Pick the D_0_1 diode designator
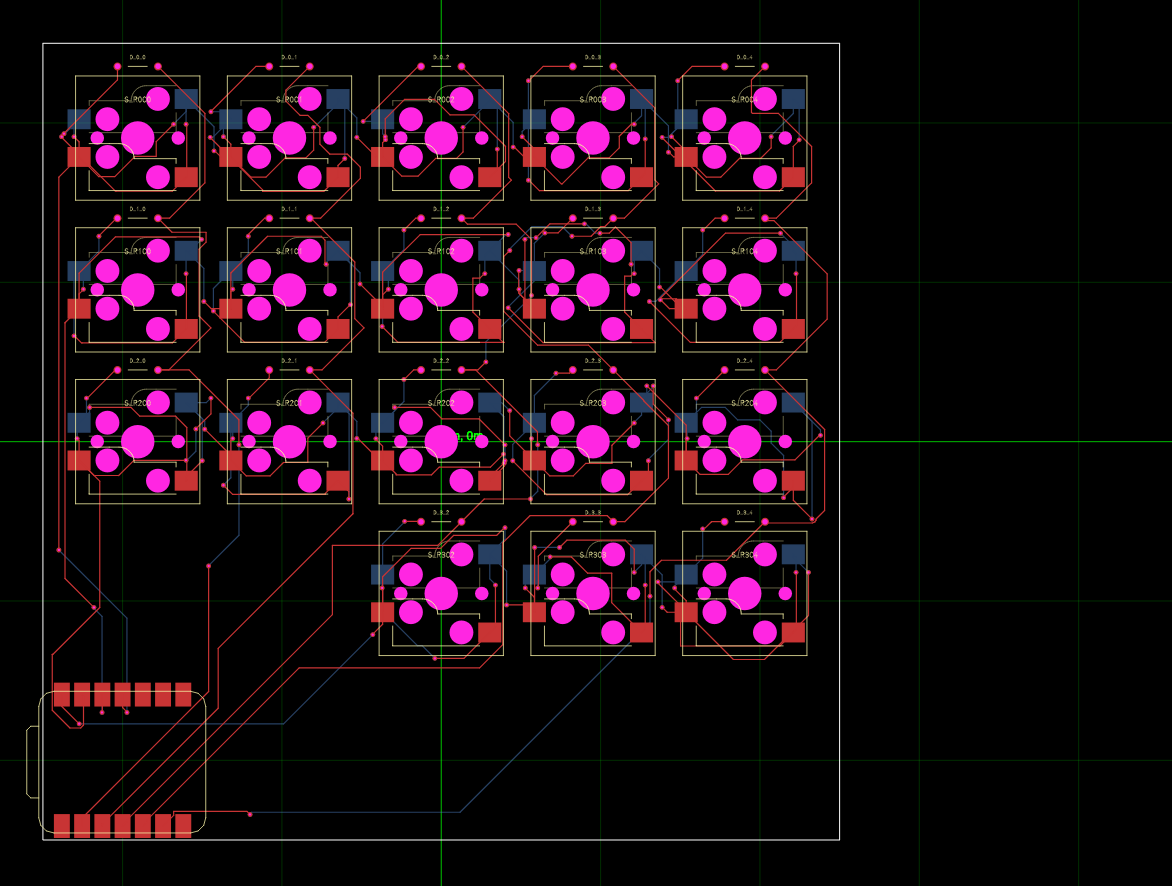Screen dimensions: 1172x886 (x=289, y=57)
